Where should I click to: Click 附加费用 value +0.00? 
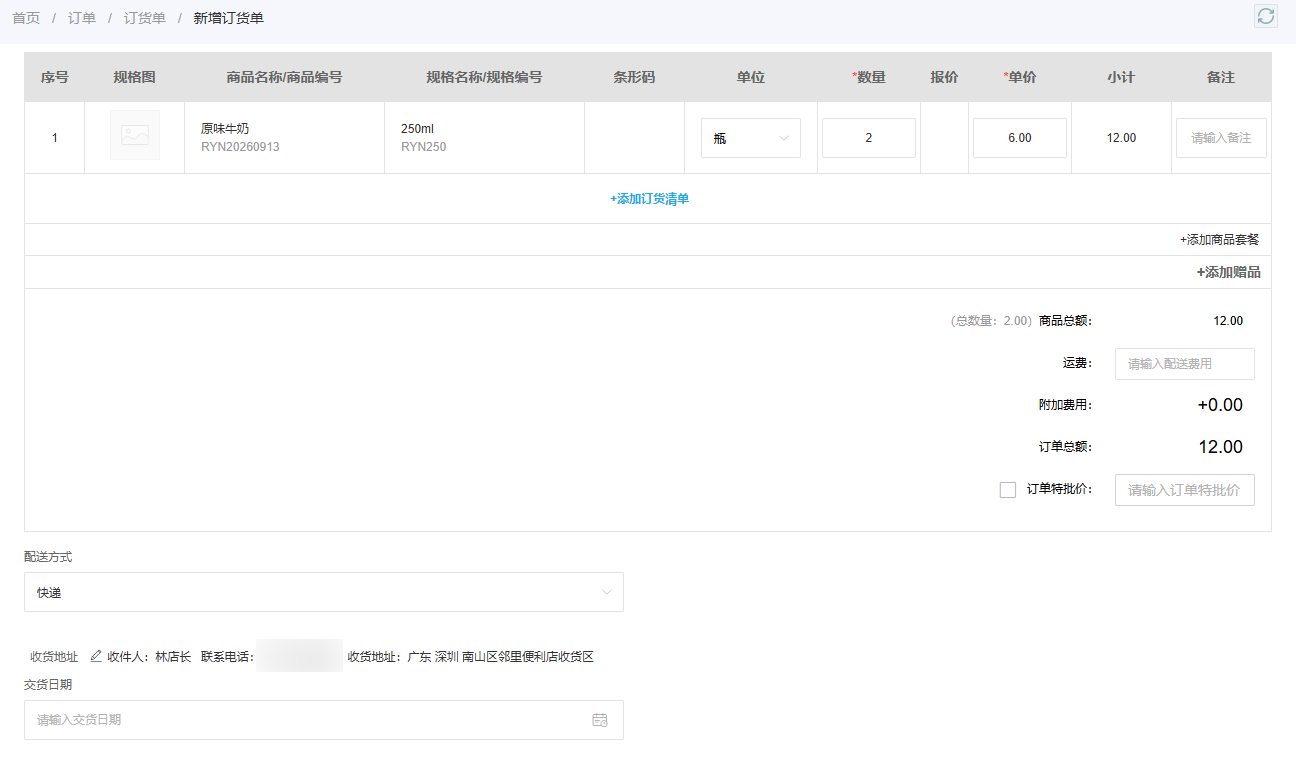1220,405
